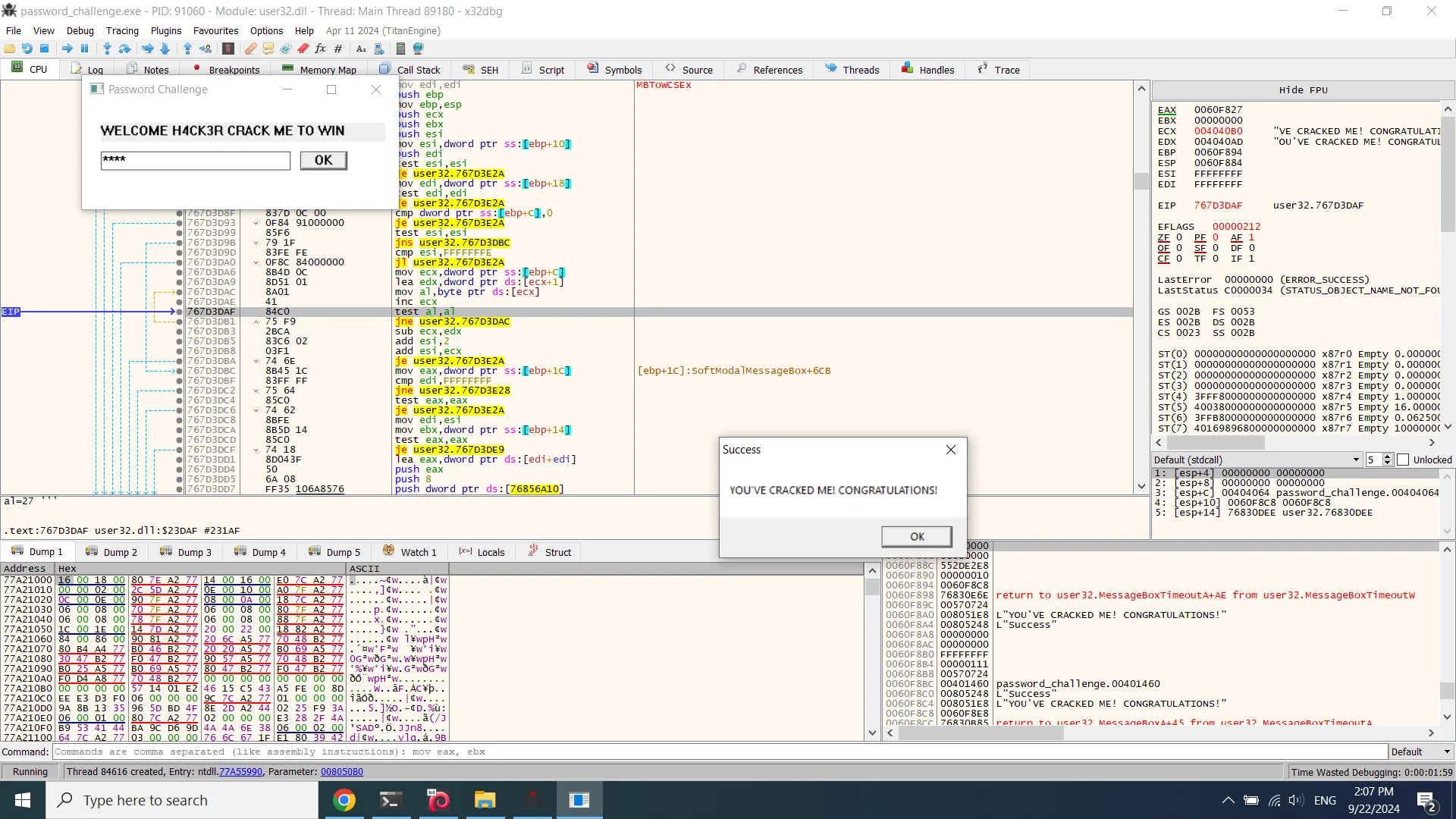
Task: Click the blue Stop debugging square icon
Action: [45, 49]
